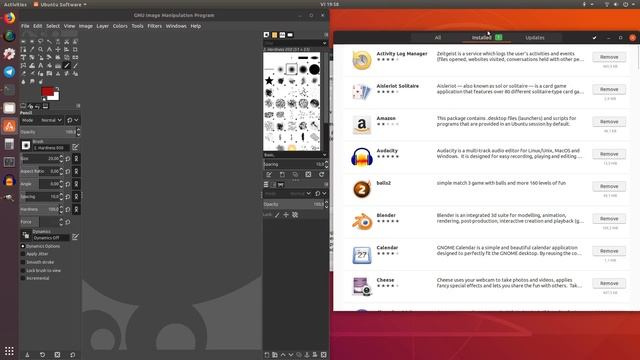
Task: Enable the Incremental checkbox
Action: 23,278
